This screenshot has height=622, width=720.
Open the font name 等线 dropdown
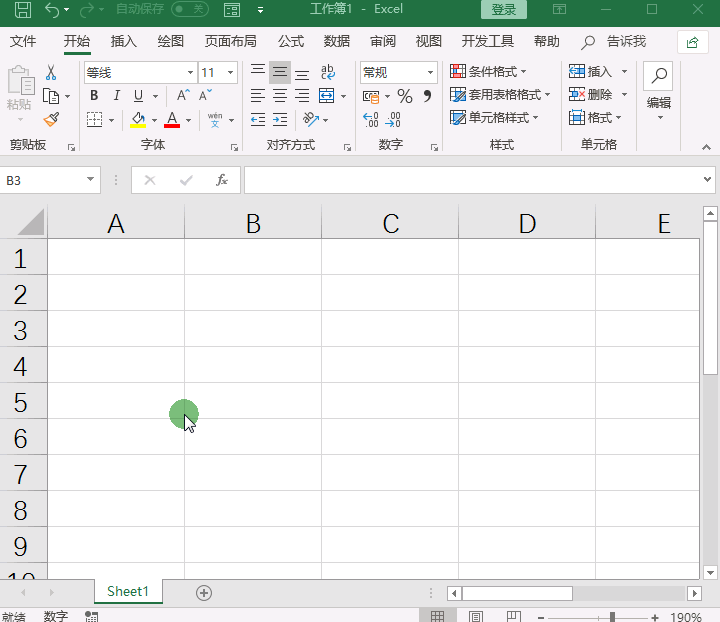pyautogui.click(x=190, y=73)
